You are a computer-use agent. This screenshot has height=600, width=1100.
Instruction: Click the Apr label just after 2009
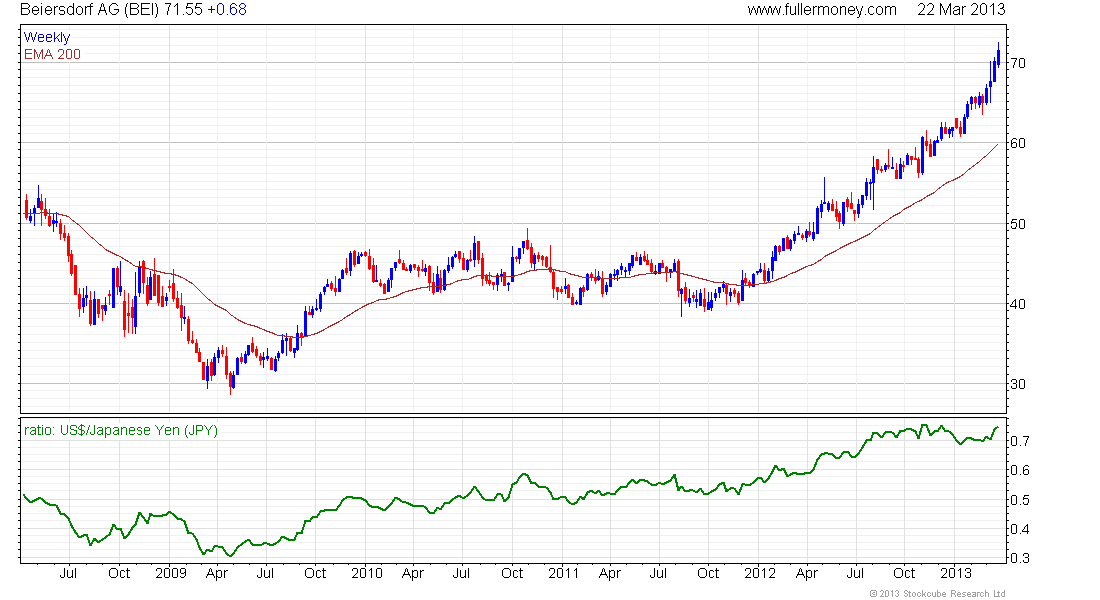pyautogui.click(x=217, y=573)
